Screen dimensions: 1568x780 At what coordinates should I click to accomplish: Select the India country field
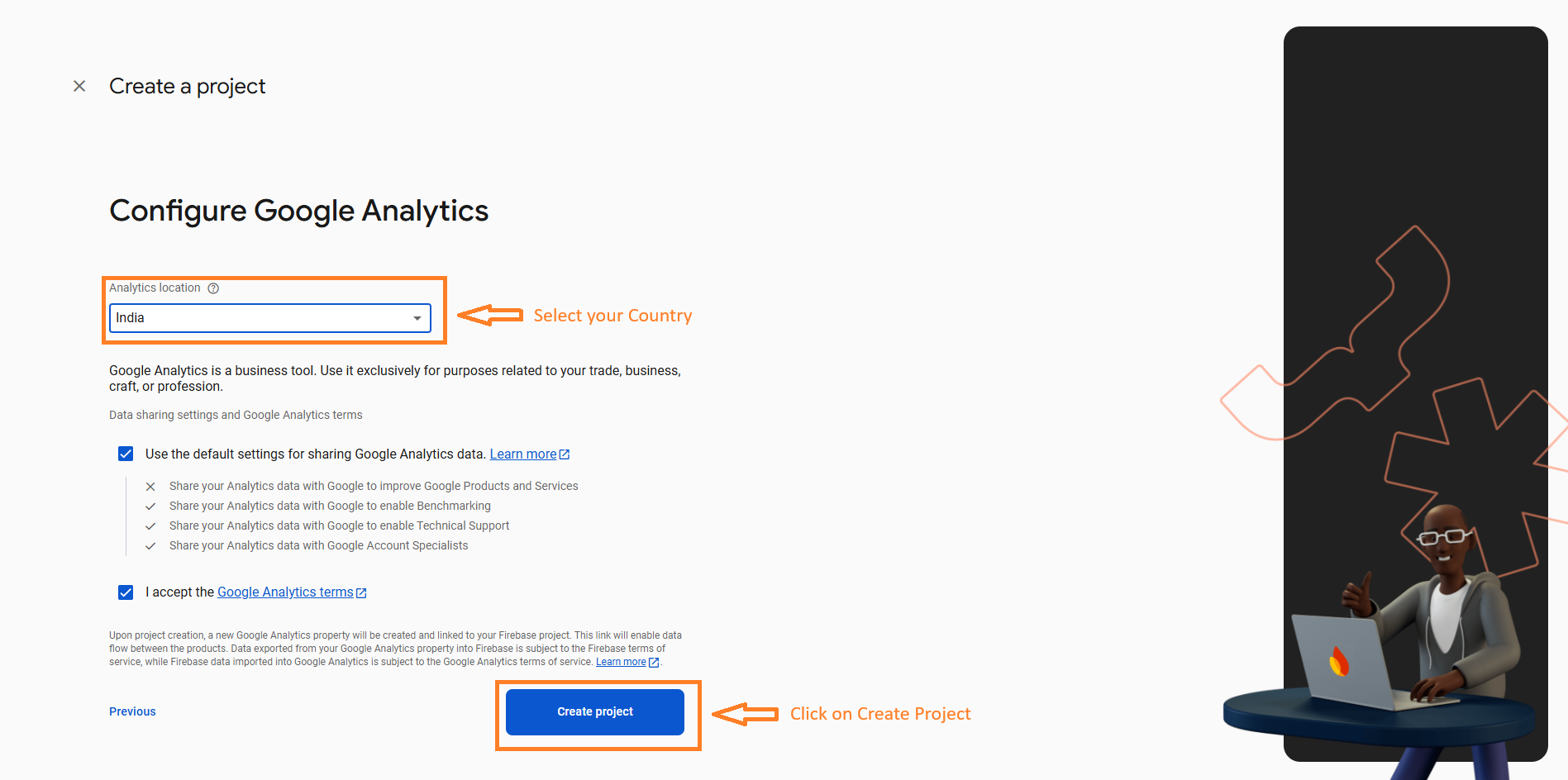pyautogui.click(x=270, y=318)
